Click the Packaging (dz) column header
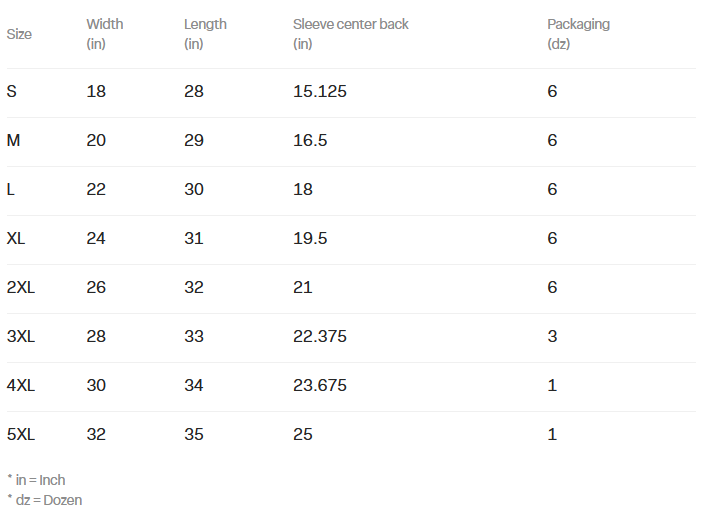 [x=578, y=34]
